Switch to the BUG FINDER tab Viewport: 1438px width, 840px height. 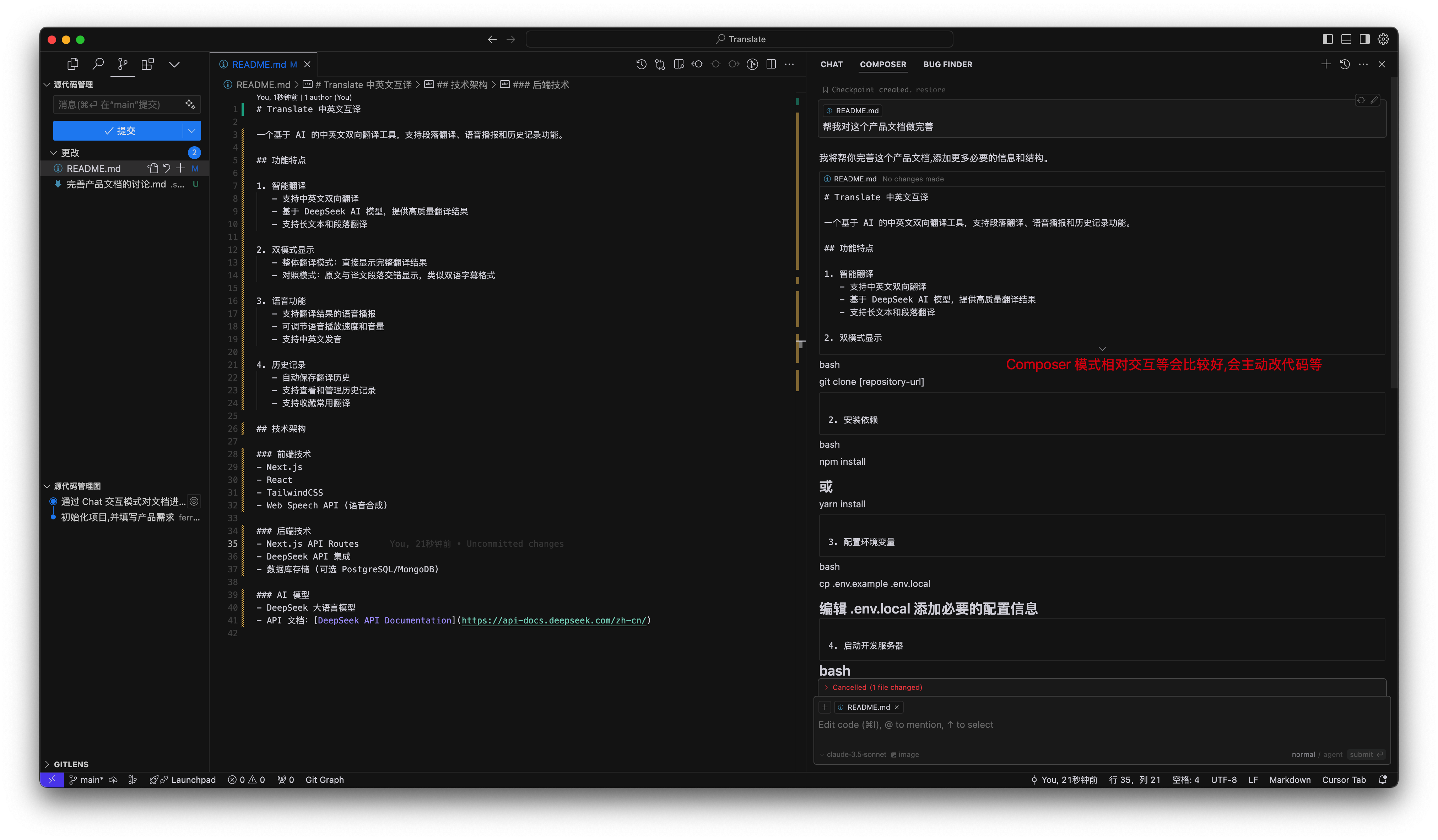coord(947,65)
